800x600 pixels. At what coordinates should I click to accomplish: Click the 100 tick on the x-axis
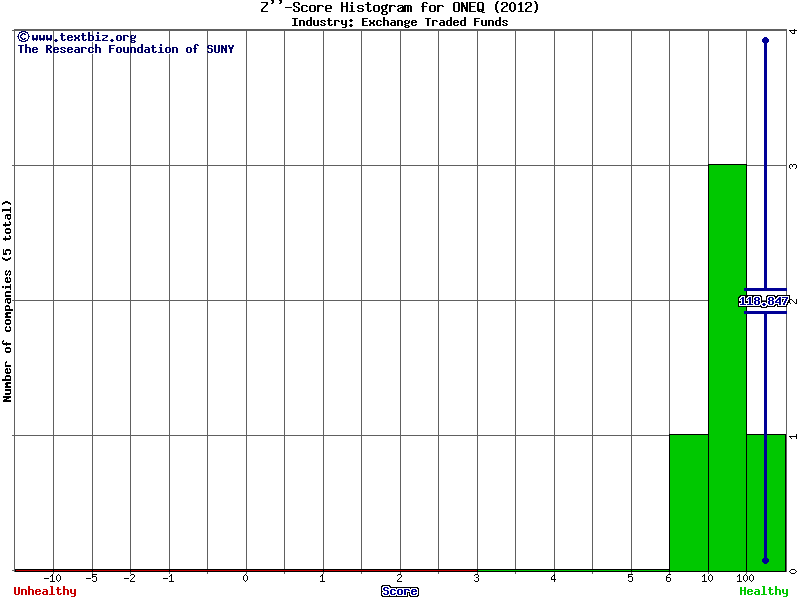(x=746, y=578)
